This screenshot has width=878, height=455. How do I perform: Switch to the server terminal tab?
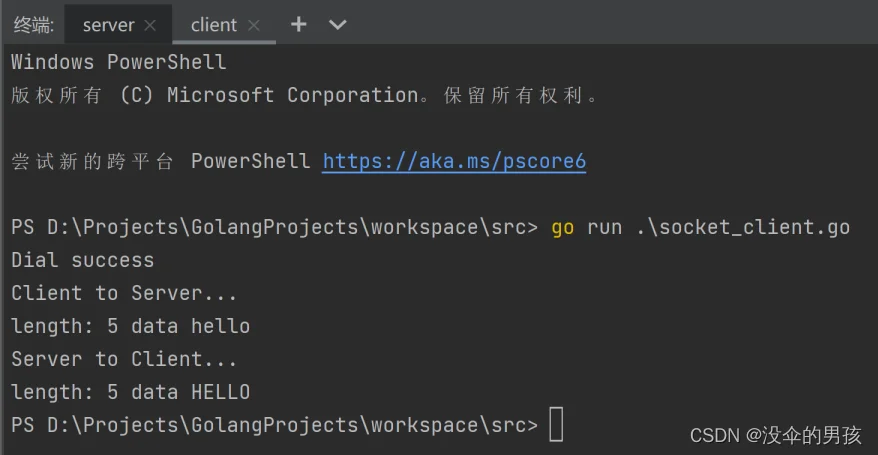(109, 25)
